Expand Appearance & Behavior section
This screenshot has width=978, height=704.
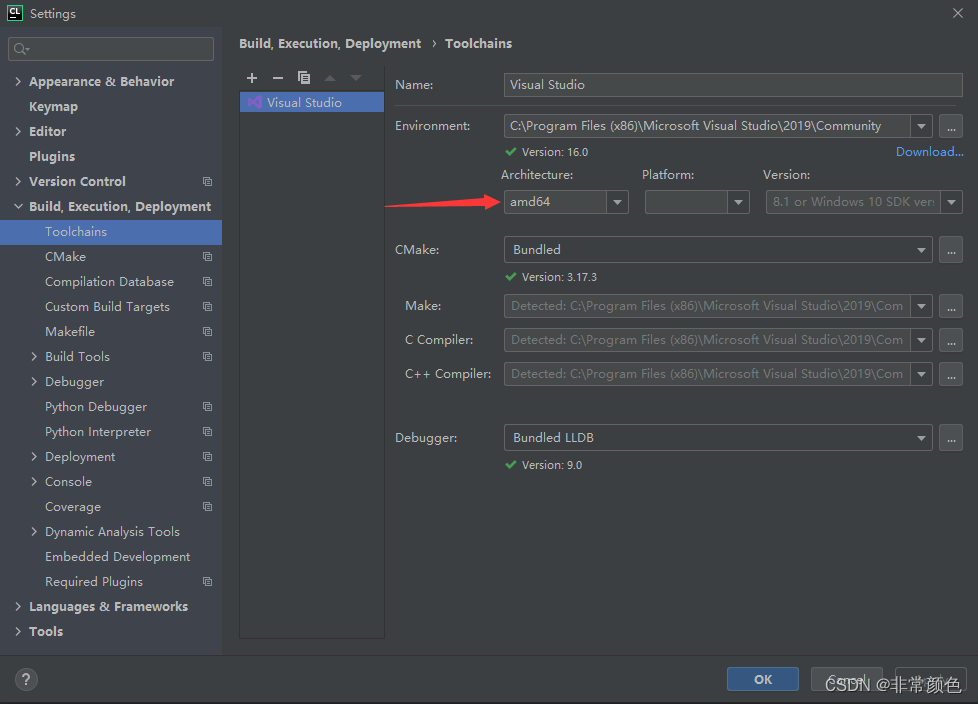[18, 81]
